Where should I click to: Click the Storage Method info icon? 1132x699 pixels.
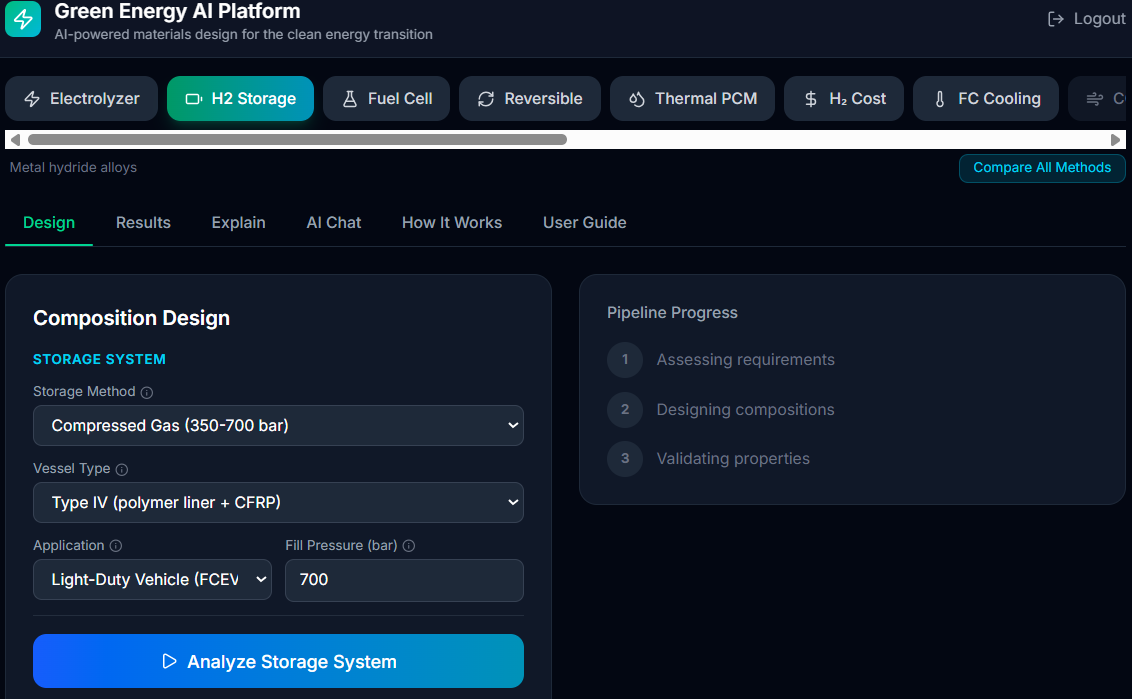click(147, 392)
